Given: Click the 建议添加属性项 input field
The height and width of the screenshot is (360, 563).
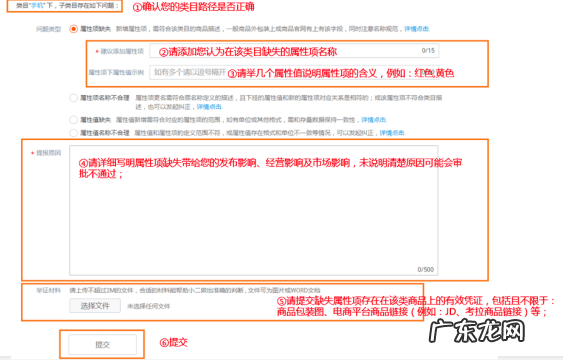Looking at the screenshot, I should (x=294, y=51).
